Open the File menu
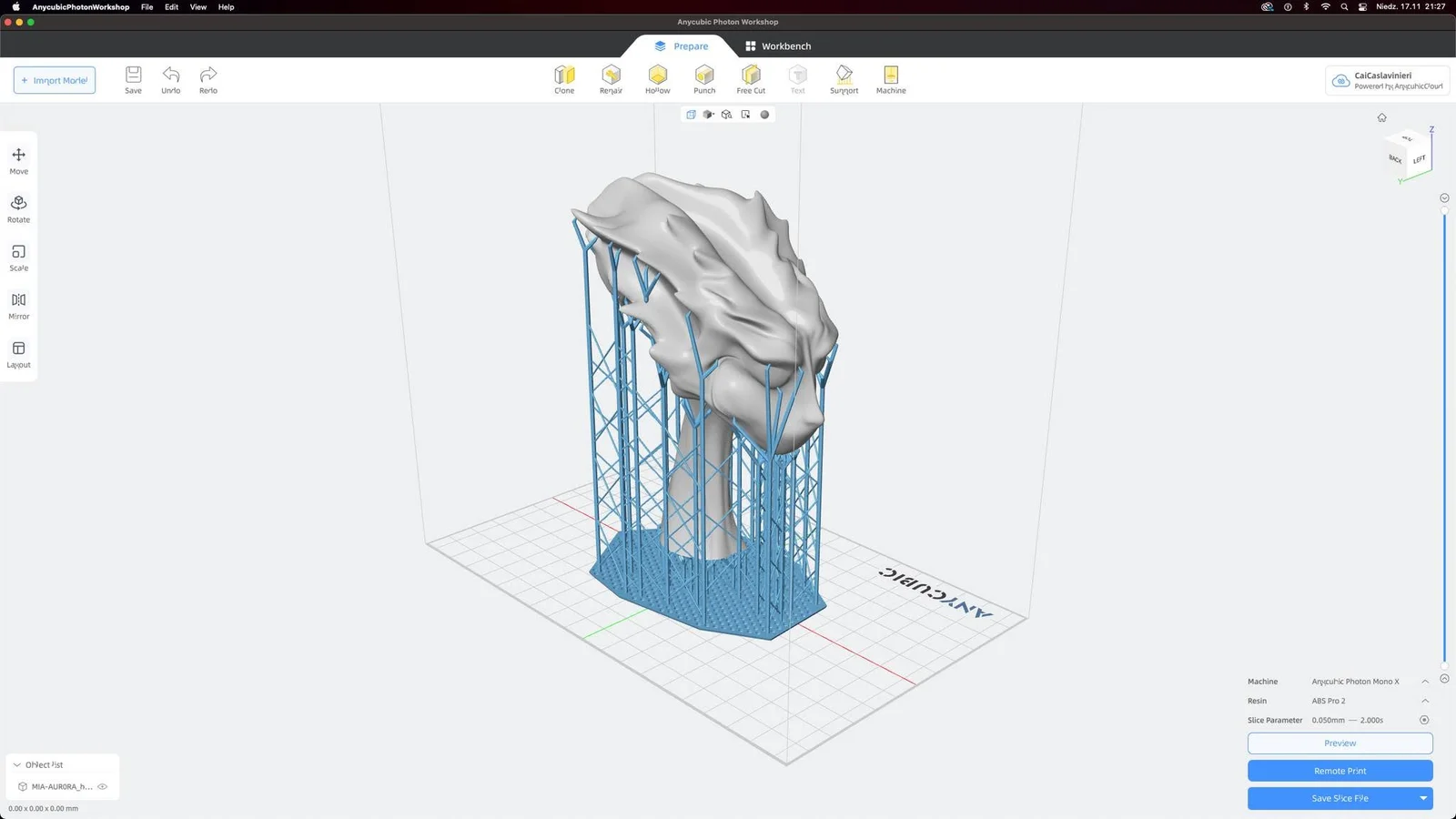 (147, 6)
